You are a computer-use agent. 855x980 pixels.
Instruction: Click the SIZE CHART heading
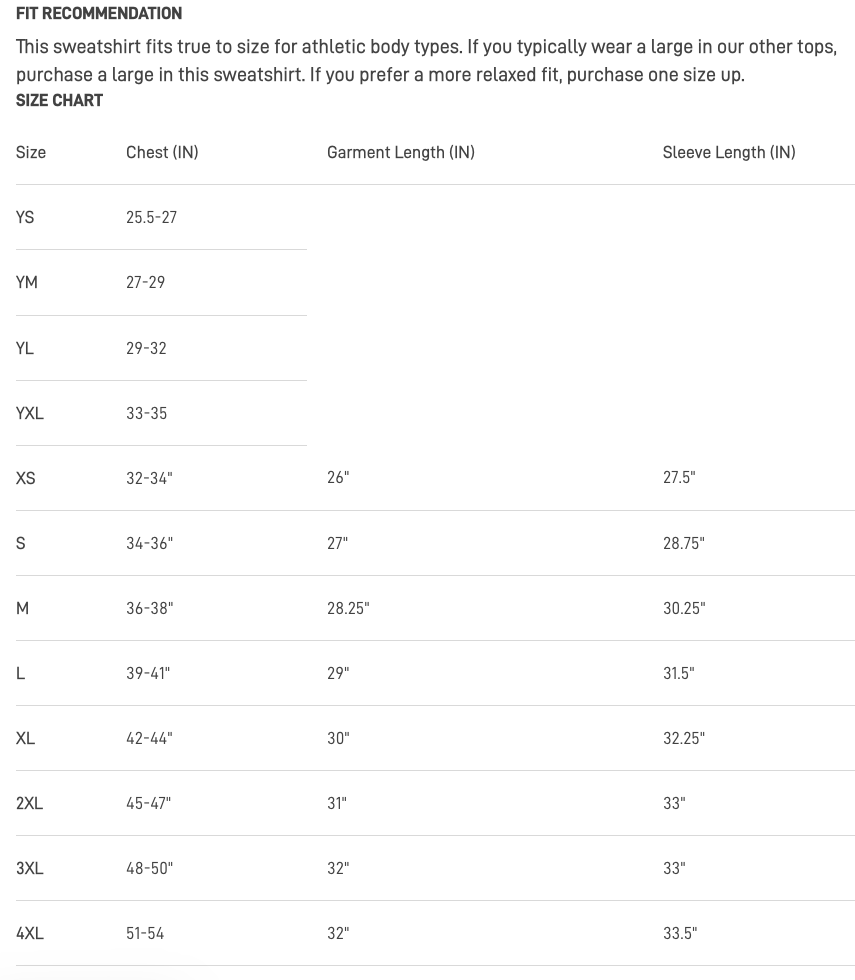tap(59, 101)
